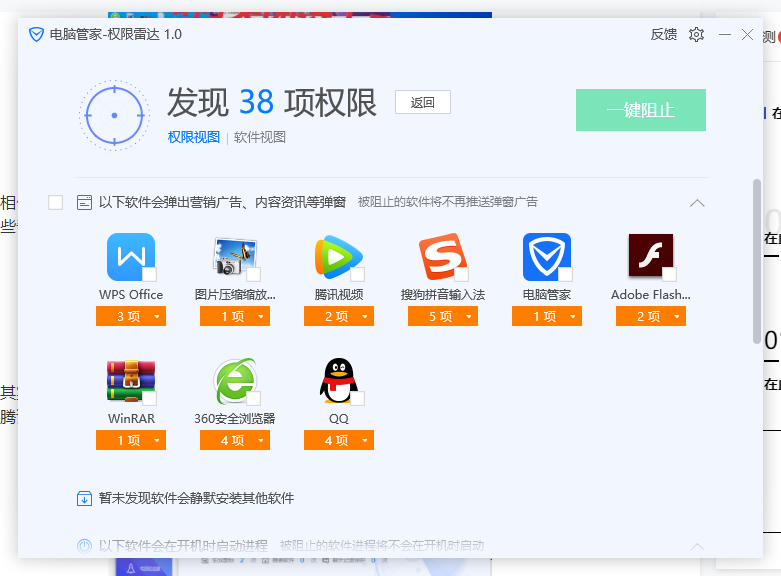Click the 以下软件会在开机时启动进程 heading
781x576 pixels.
pyautogui.click(x=183, y=546)
